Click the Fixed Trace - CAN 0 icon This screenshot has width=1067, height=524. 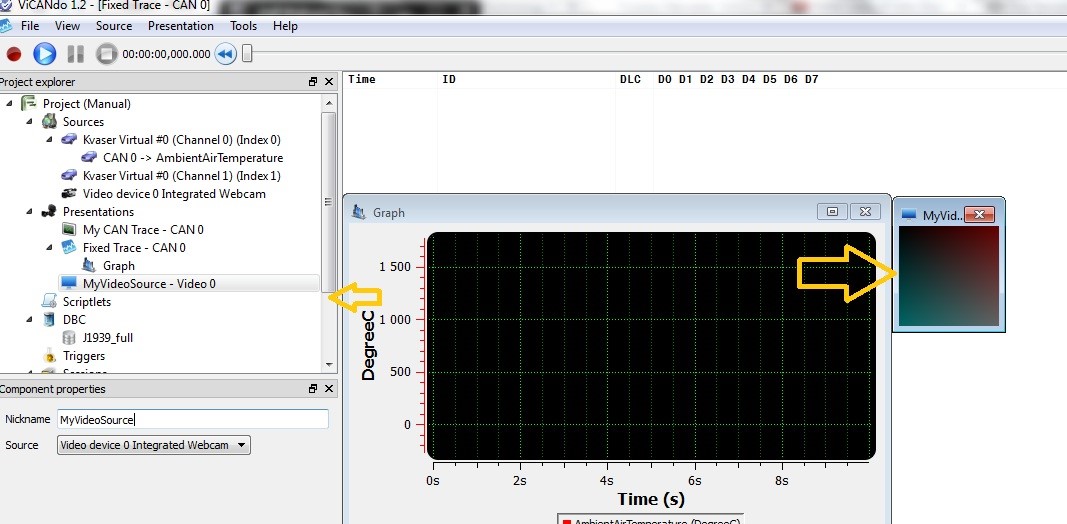coord(69,248)
